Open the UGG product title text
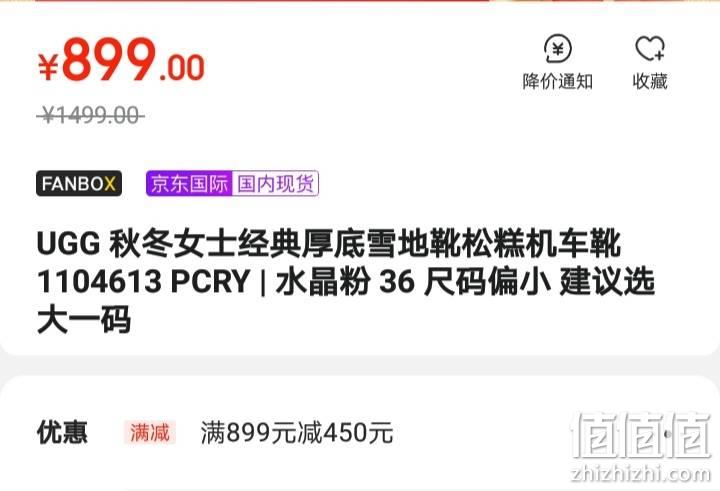This screenshot has height=491, width=720. coord(345,281)
